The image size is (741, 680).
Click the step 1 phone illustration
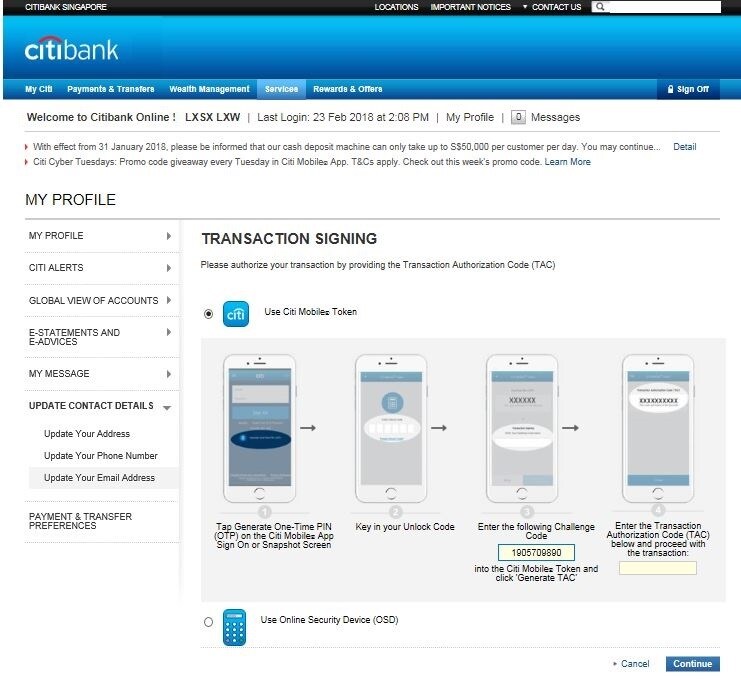click(259, 429)
